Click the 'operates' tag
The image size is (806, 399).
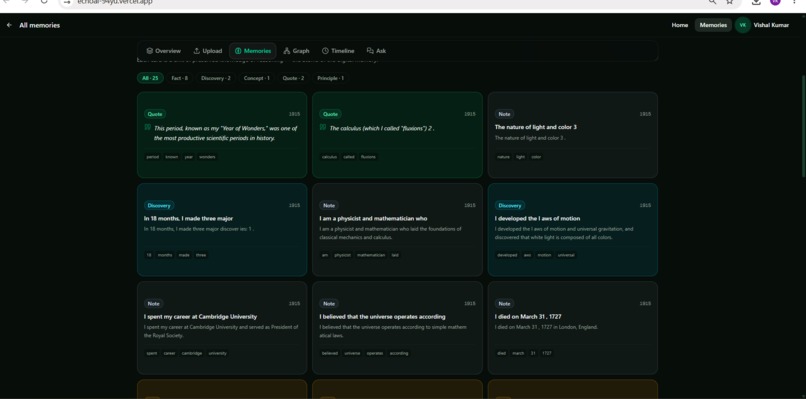click(375, 353)
